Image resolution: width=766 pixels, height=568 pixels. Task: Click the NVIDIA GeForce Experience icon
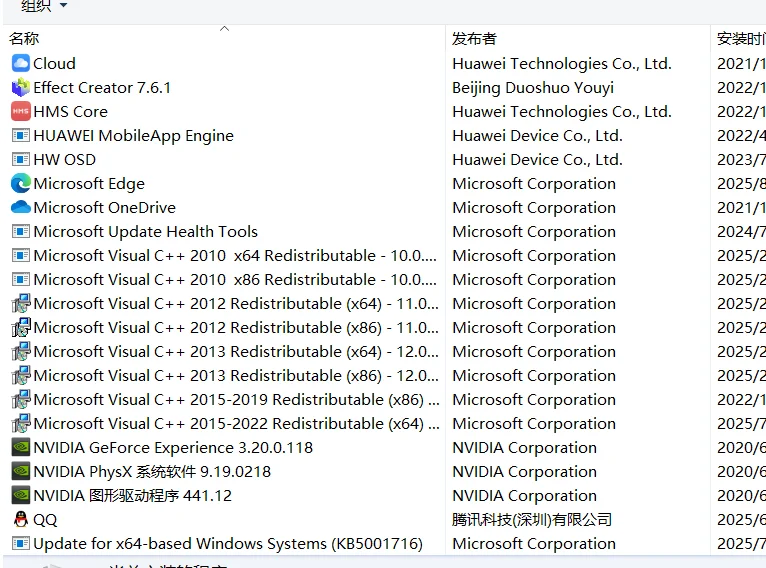(20, 447)
